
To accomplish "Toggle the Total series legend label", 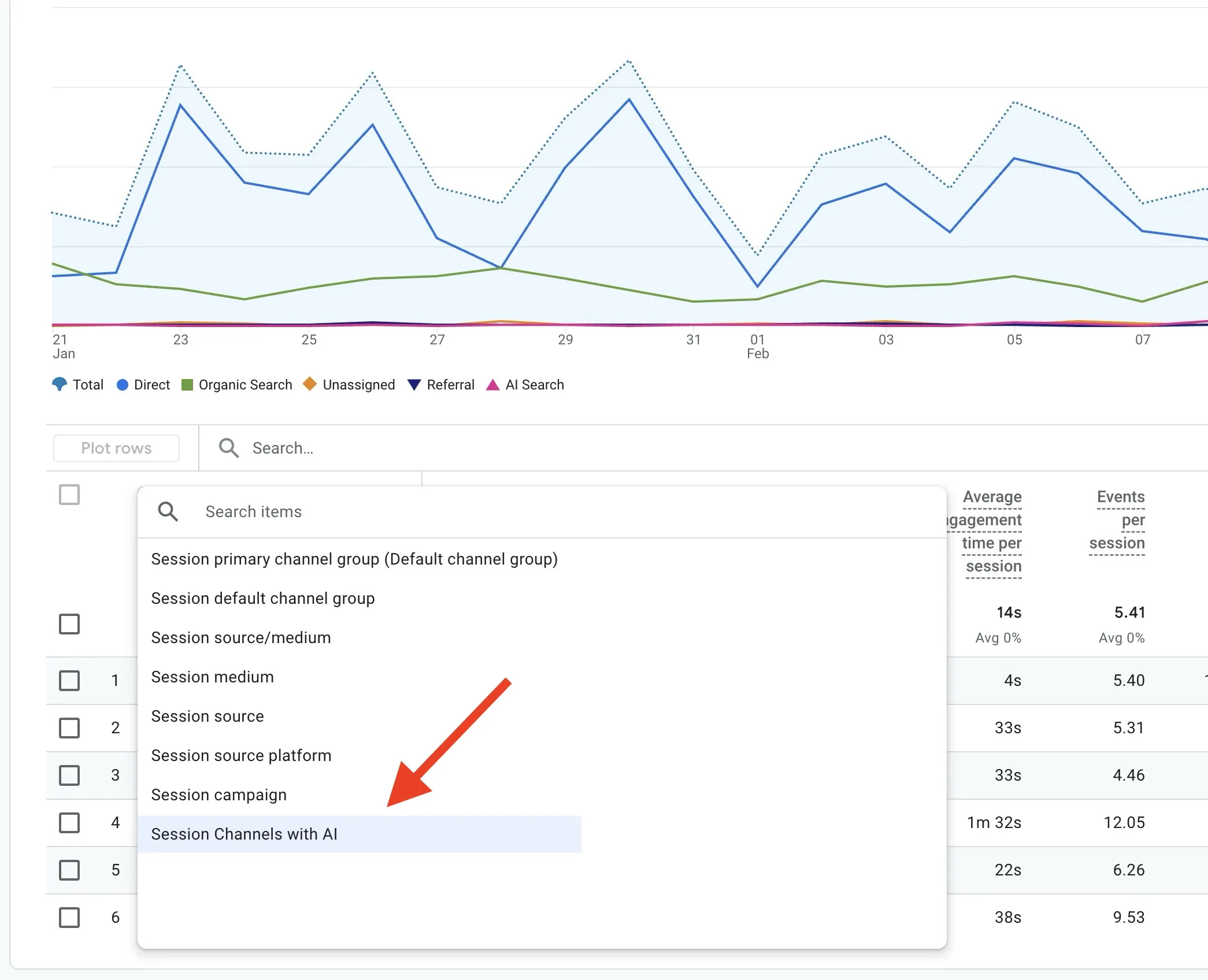I will pos(88,385).
